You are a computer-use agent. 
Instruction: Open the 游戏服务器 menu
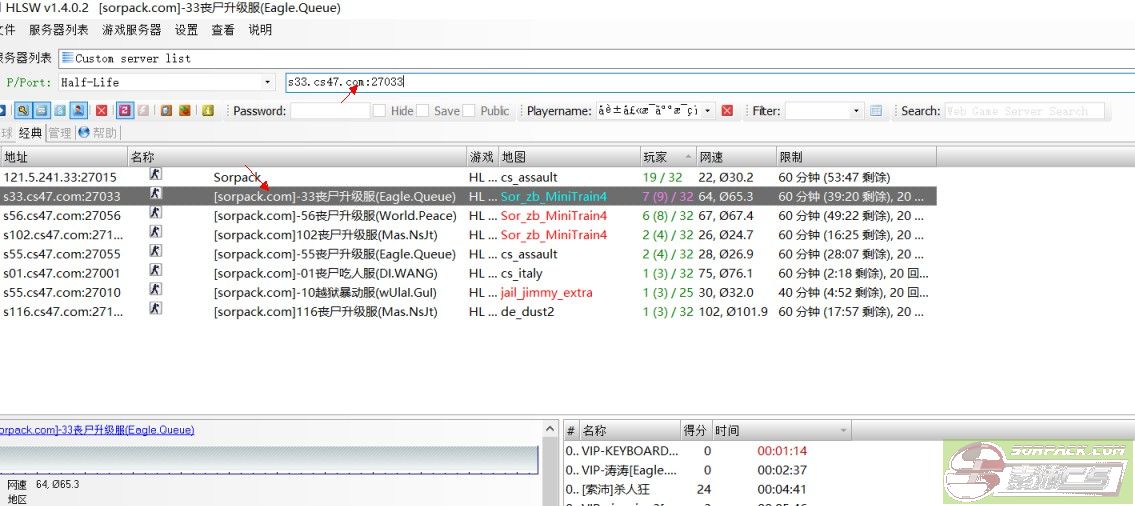(132, 30)
